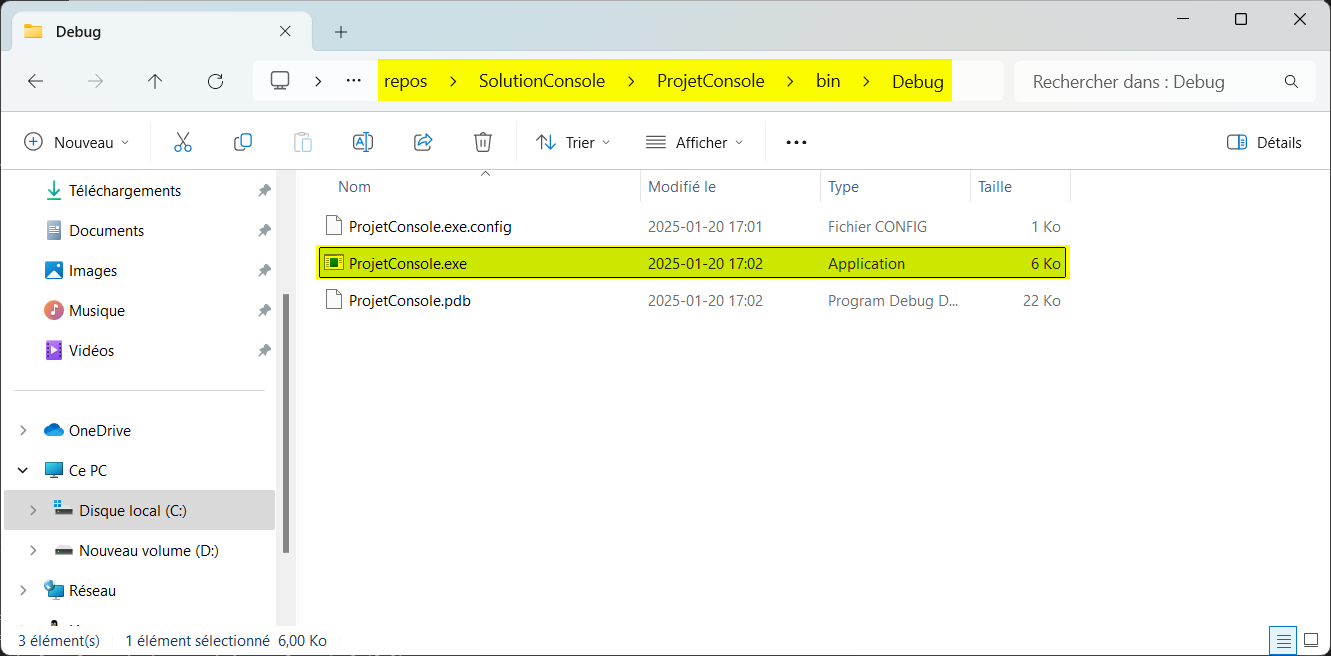Open a new tab with plus button
Viewport: 1331px width, 656px height.
coord(340,32)
